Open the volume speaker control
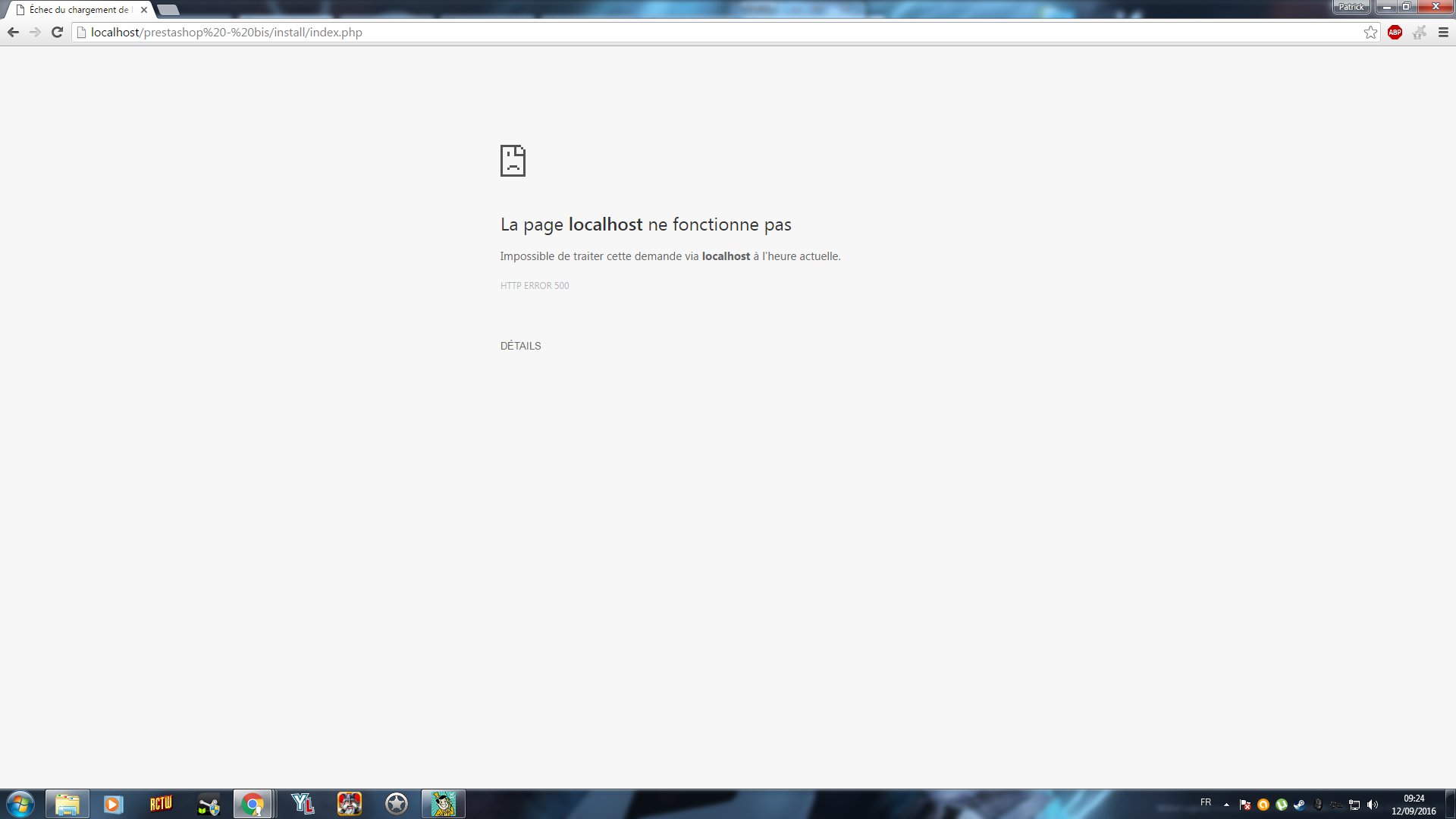This screenshot has width=1456, height=819. pos(1373,805)
